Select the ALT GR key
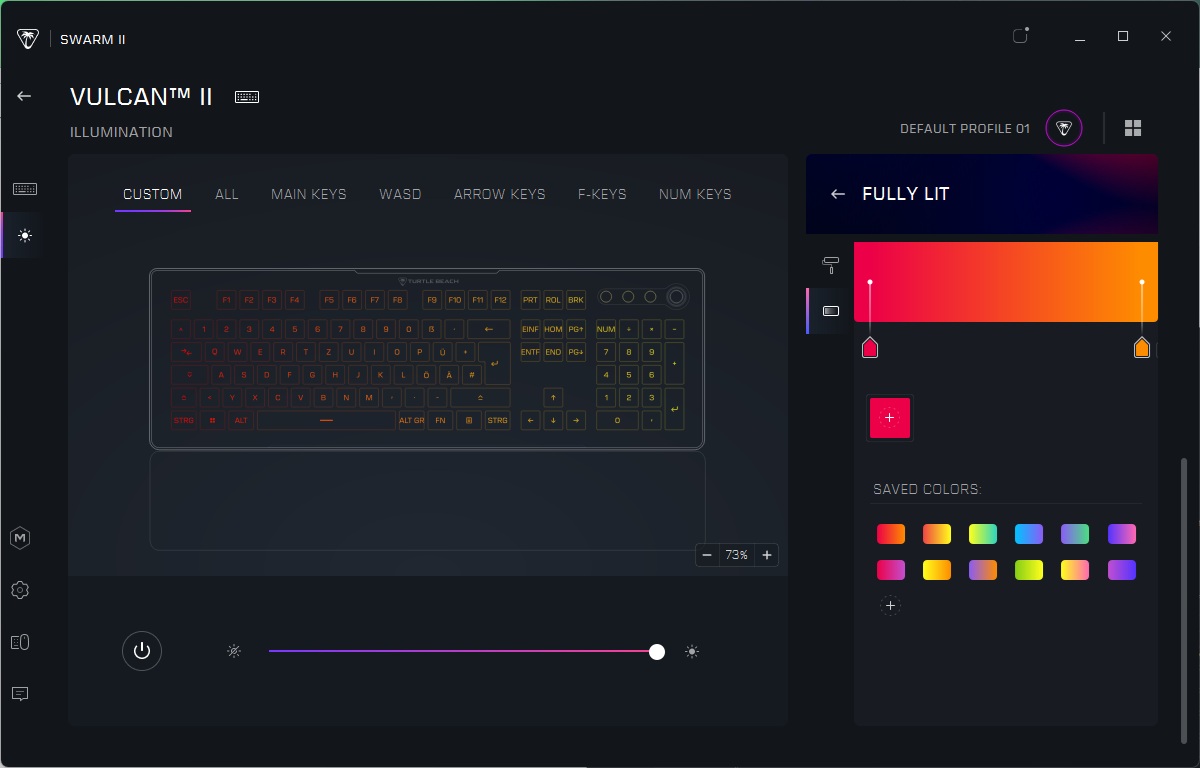The image size is (1200, 768). coord(412,421)
